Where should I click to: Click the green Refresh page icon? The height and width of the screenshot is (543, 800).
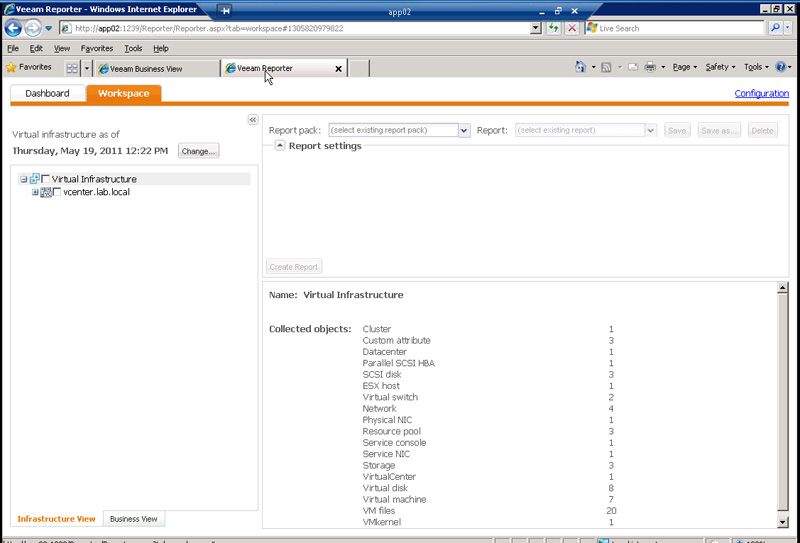tap(554, 28)
